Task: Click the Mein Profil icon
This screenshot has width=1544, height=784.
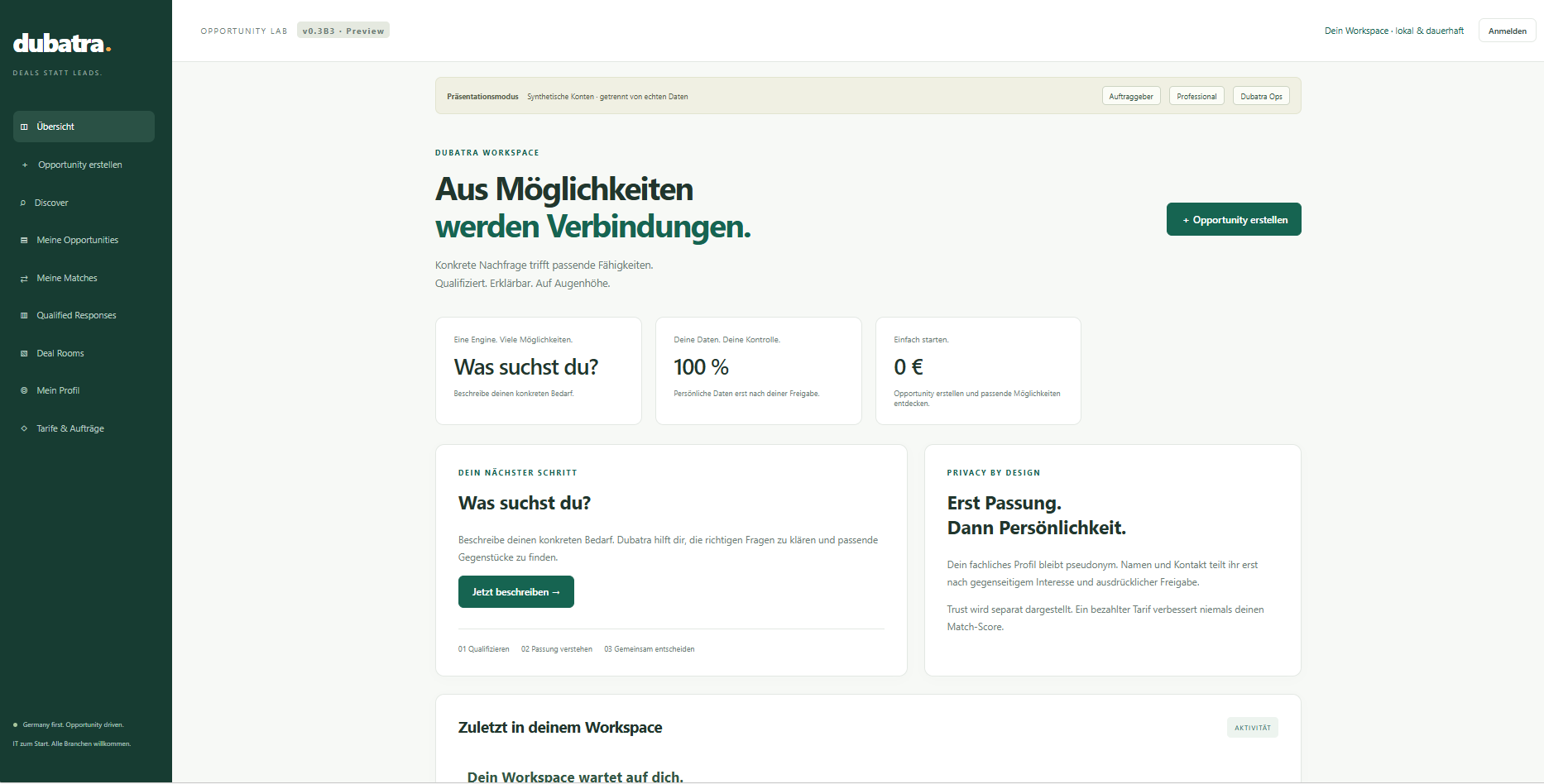Action: (24, 390)
